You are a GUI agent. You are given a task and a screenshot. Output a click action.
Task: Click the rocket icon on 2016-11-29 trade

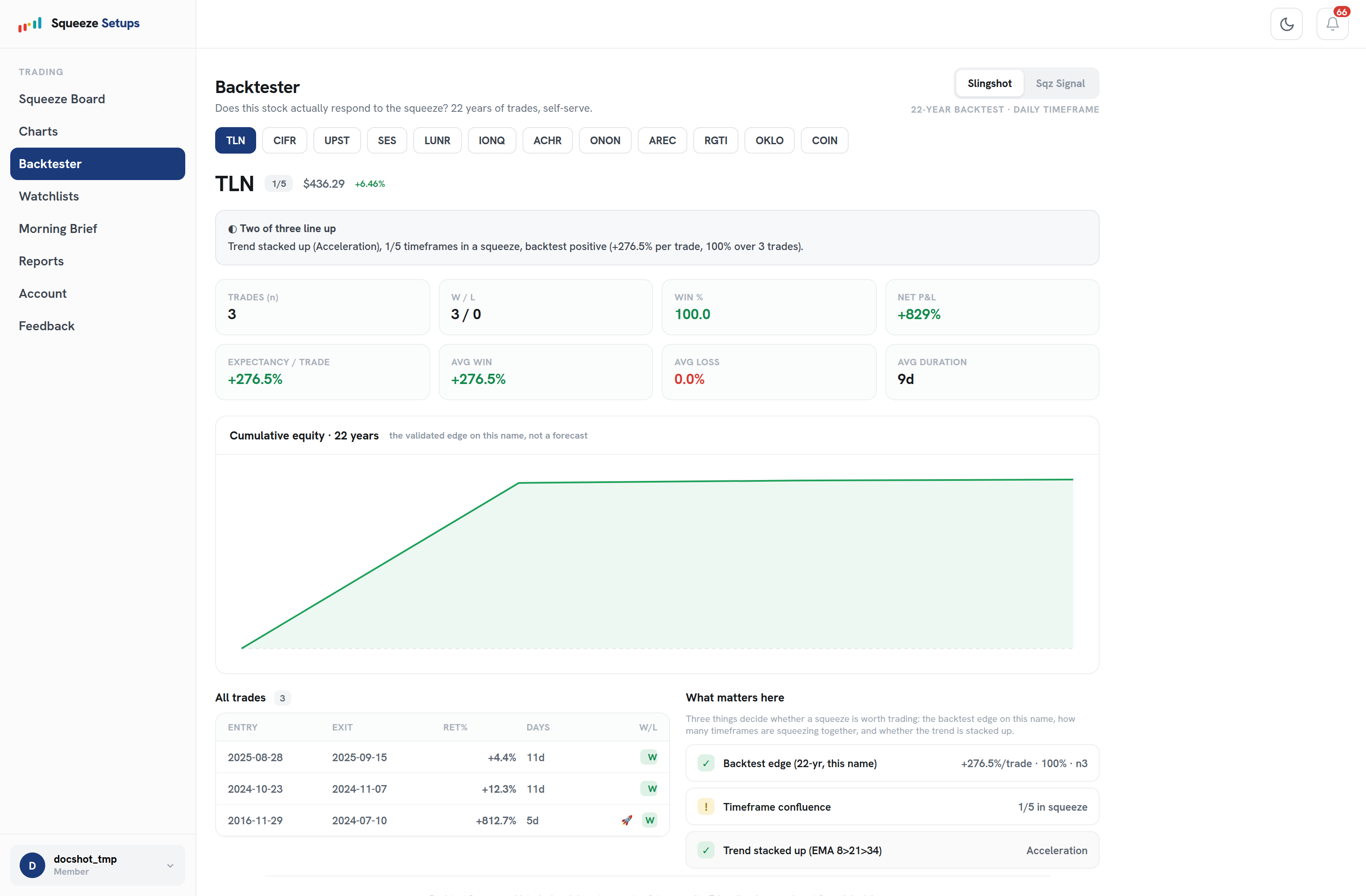tap(627, 820)
